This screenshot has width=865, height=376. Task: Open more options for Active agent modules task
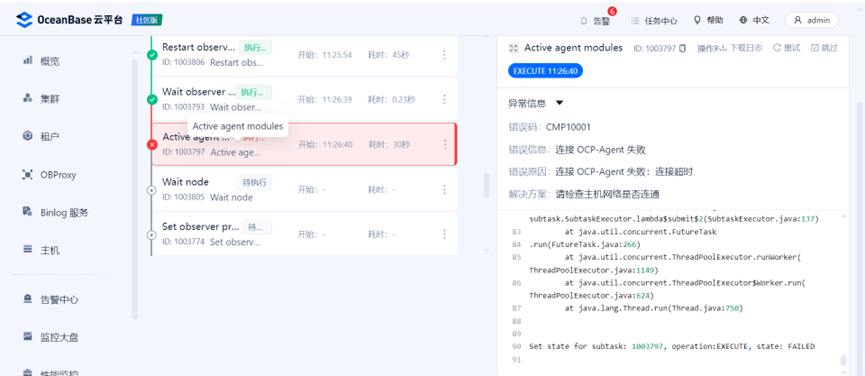pos(444,144)
